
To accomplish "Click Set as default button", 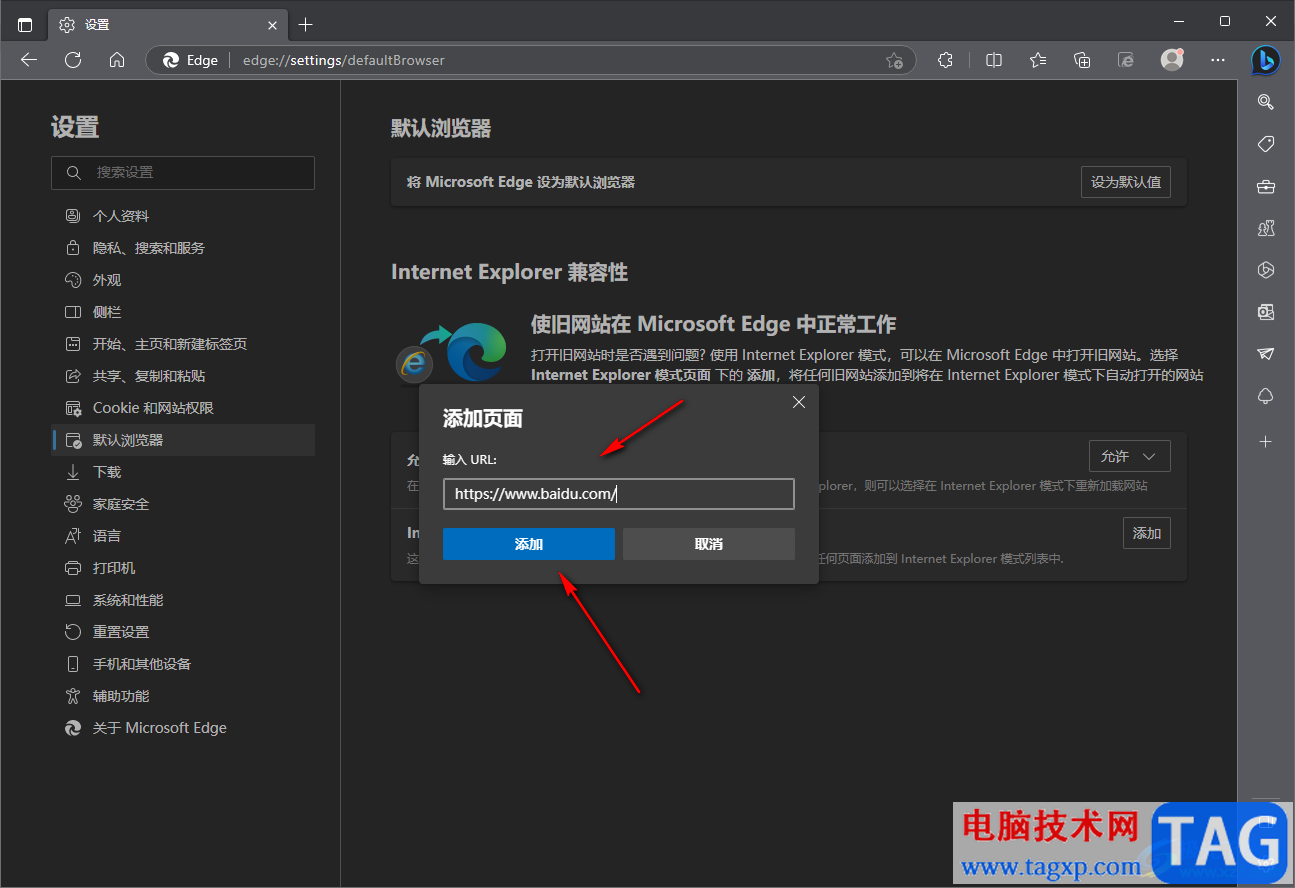I will coord(1125,182).
